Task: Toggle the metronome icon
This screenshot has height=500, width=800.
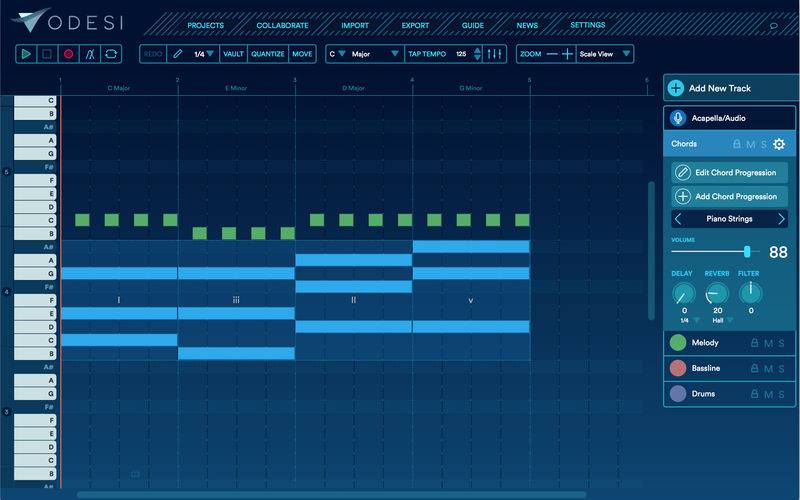Action: pos(90,54)
